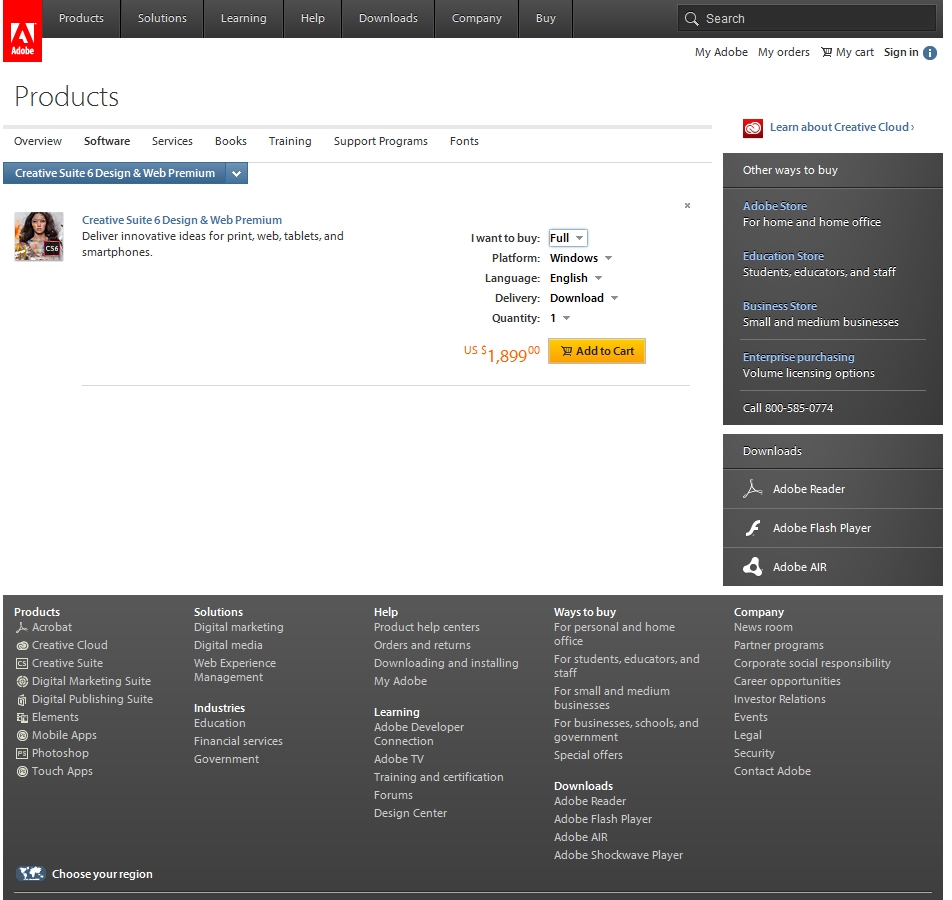Screen dimensions: 952x900
Task: Open the 'I want to buy' Full dropdown
Action: click(568, 238)
